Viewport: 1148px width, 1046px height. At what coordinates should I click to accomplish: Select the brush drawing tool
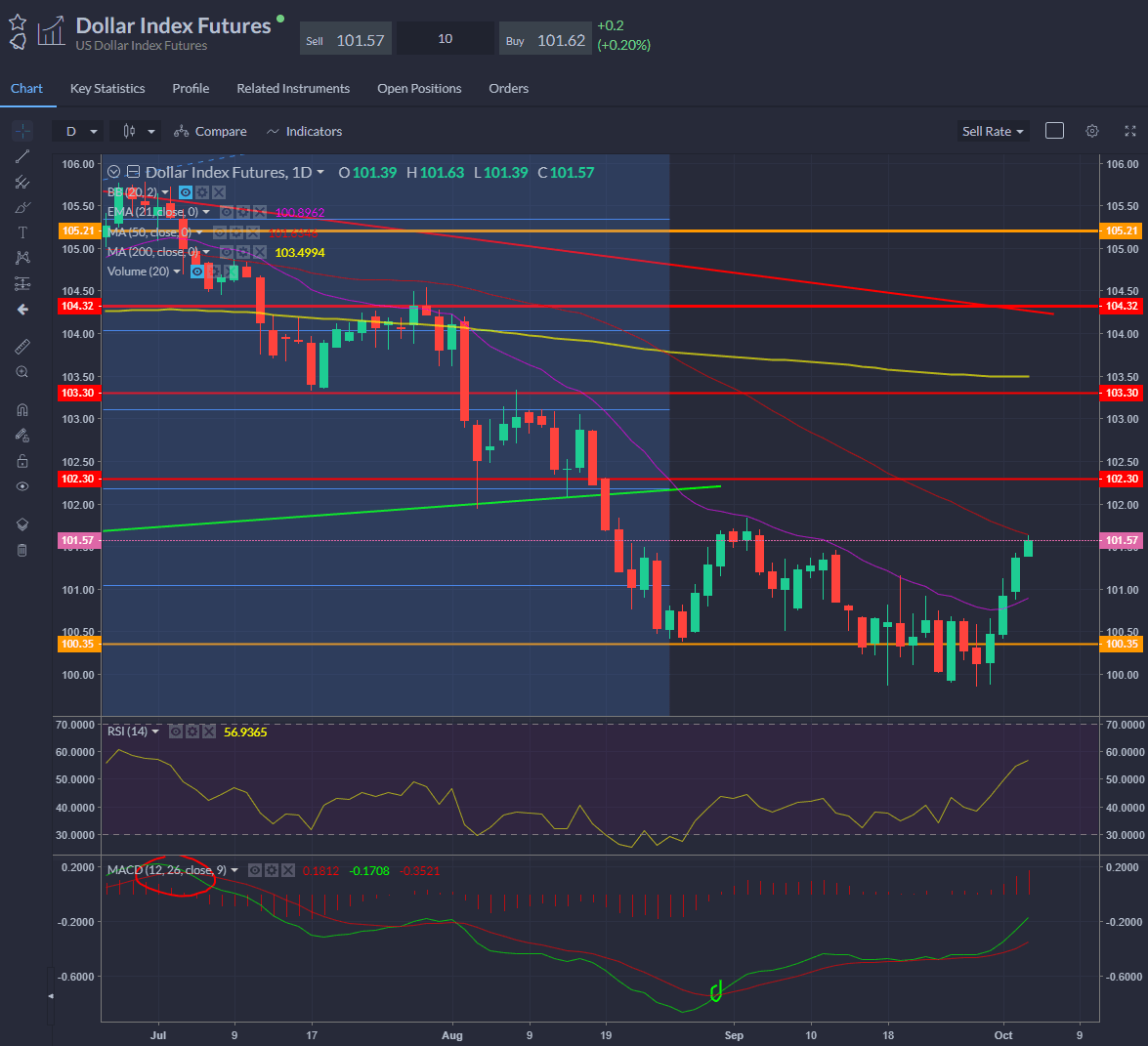click(22, 208)
